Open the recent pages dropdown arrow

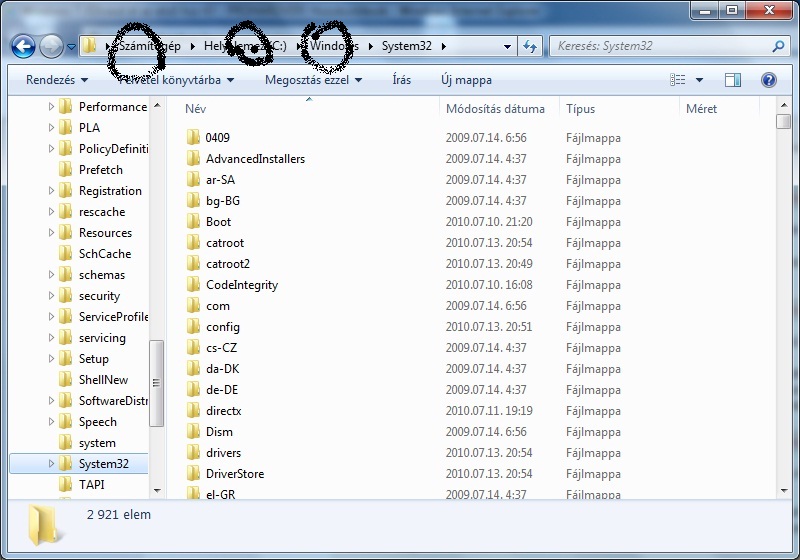(71, 47)
